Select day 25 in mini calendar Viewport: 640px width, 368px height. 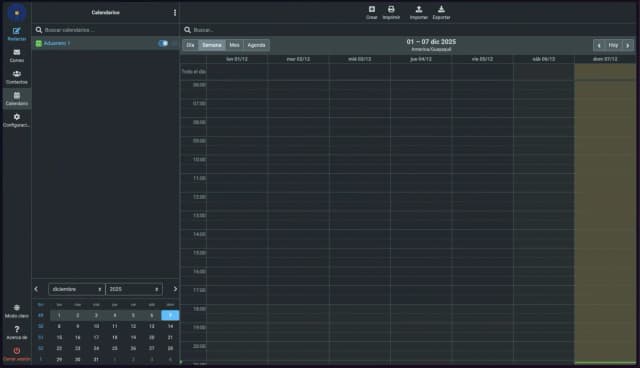point(115,348)
